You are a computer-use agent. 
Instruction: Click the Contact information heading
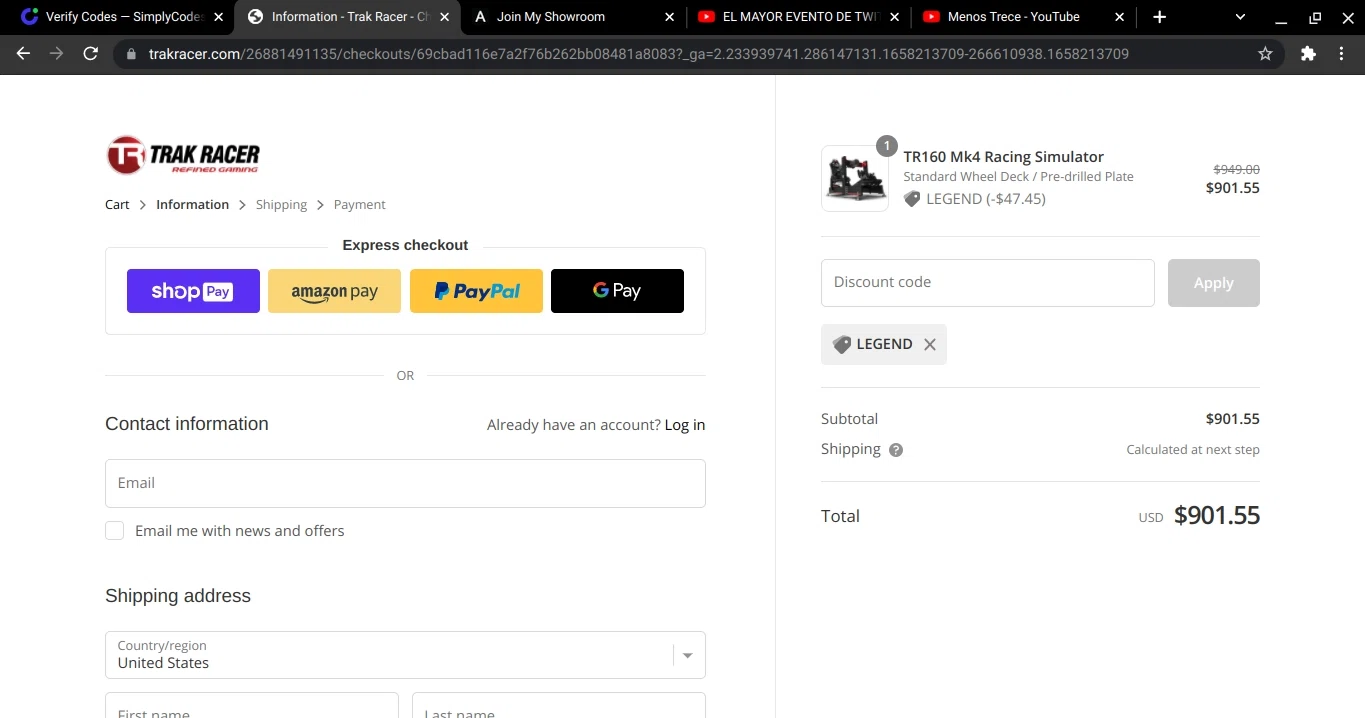pos(187,424)
